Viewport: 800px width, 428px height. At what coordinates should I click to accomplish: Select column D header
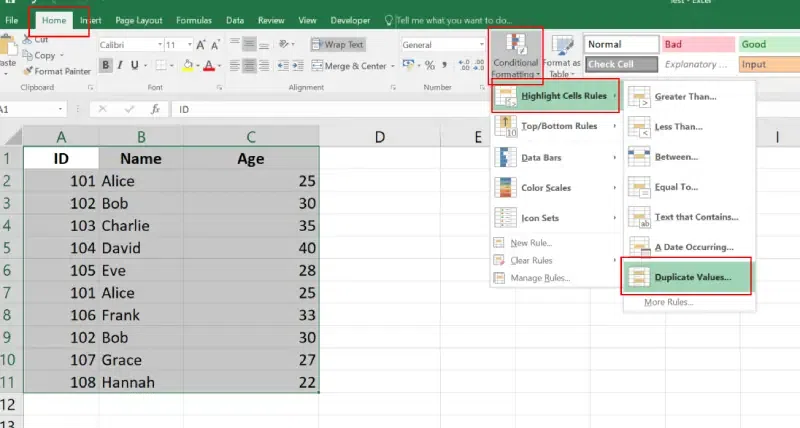point(380,137)
